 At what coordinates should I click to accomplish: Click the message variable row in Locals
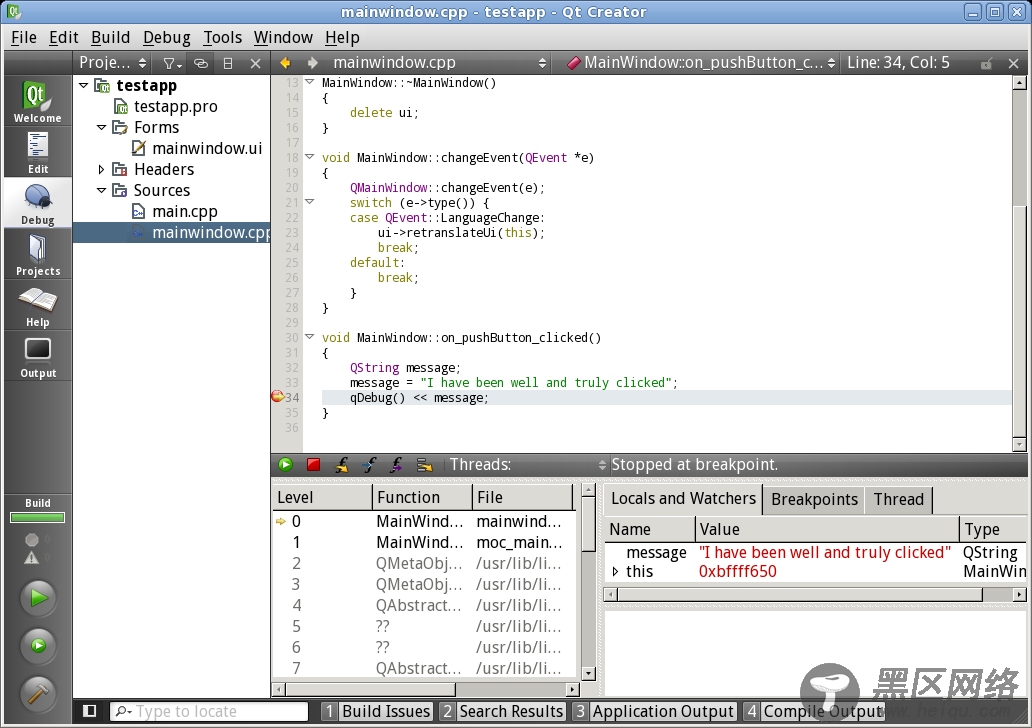[x=815, y=552]
